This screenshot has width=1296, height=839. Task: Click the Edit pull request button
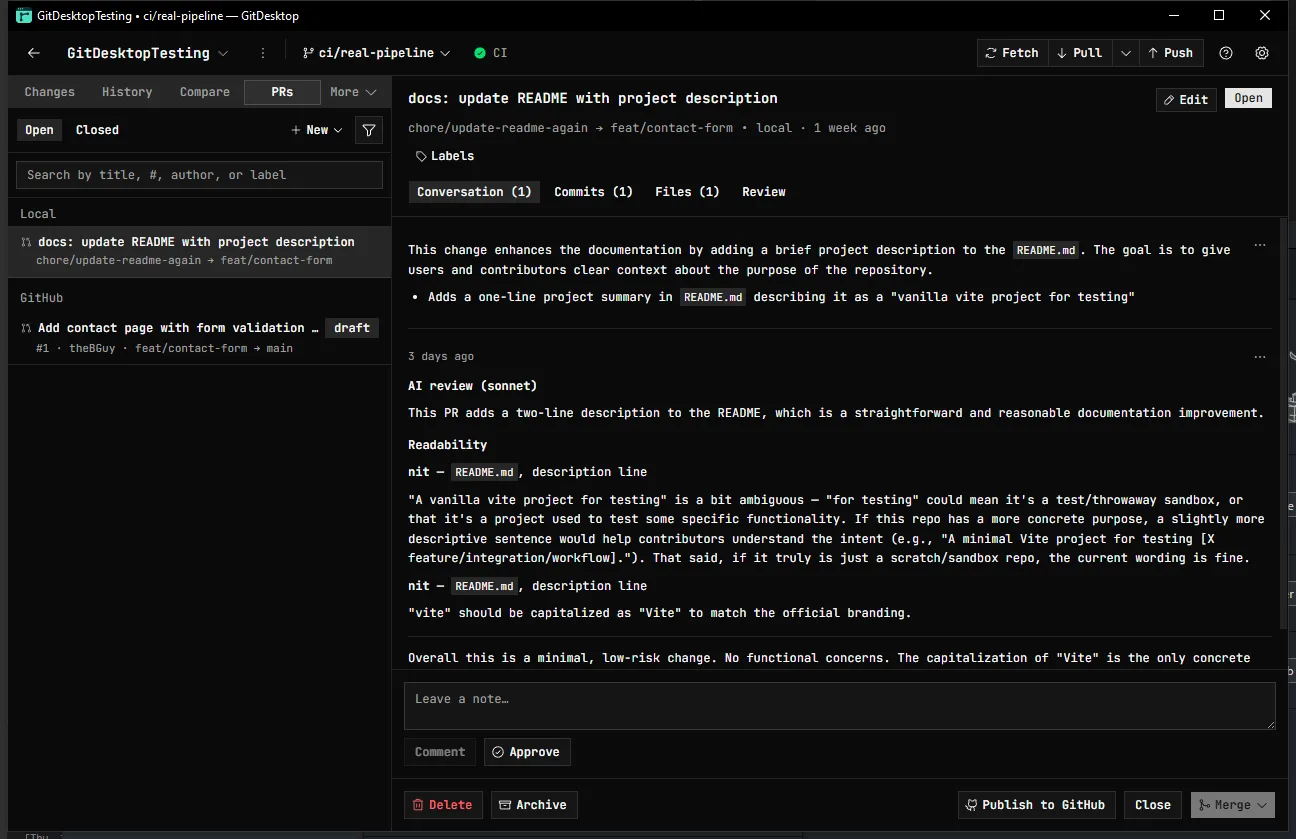pos(1186,99)
